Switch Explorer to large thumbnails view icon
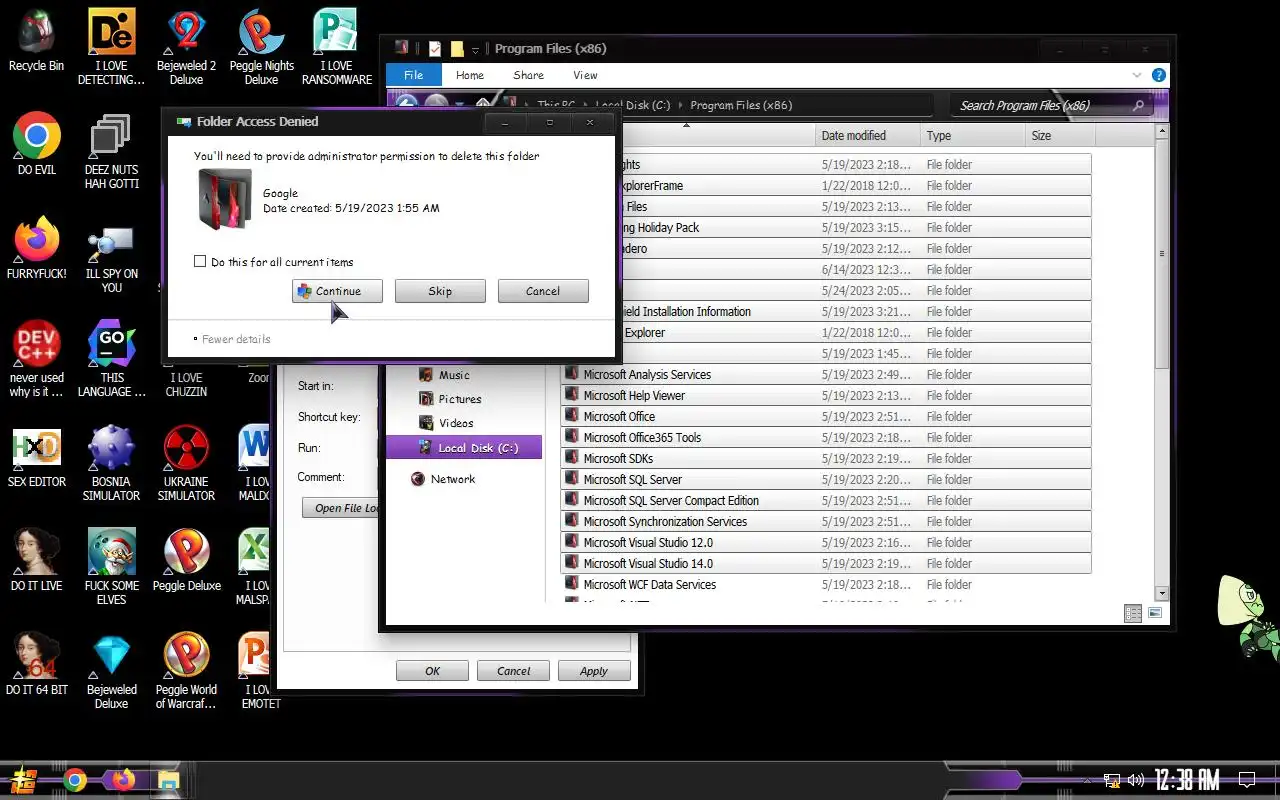 [1155, 613]
